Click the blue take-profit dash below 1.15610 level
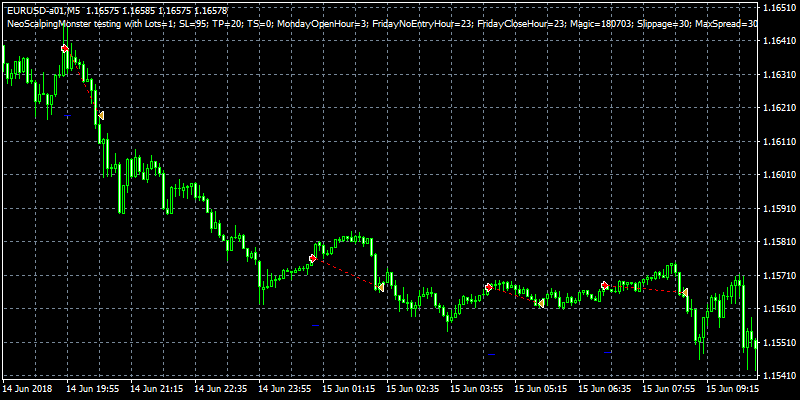The image size is (800, 400). point(315,325)
